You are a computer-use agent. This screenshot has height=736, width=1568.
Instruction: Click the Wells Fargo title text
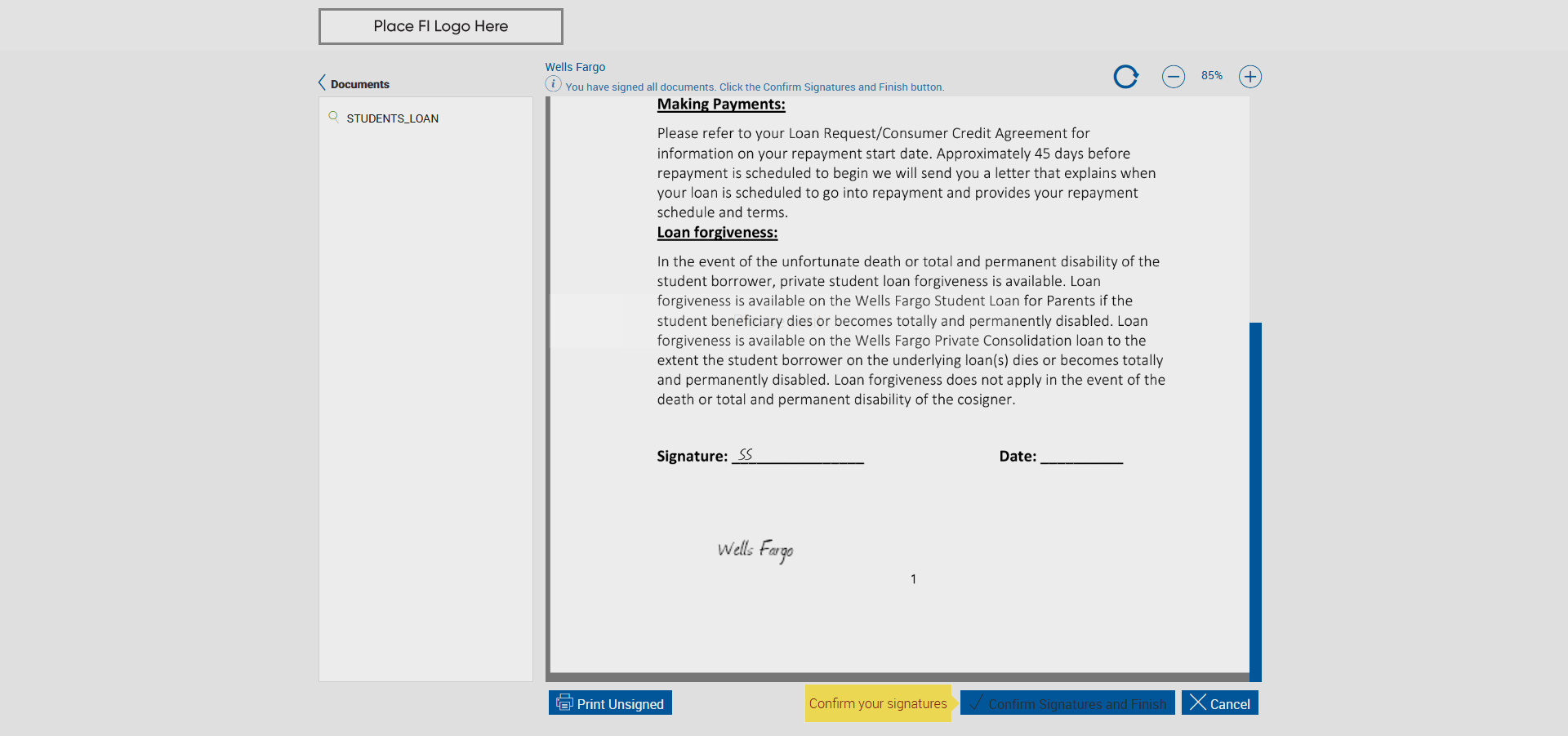(575, 67)
